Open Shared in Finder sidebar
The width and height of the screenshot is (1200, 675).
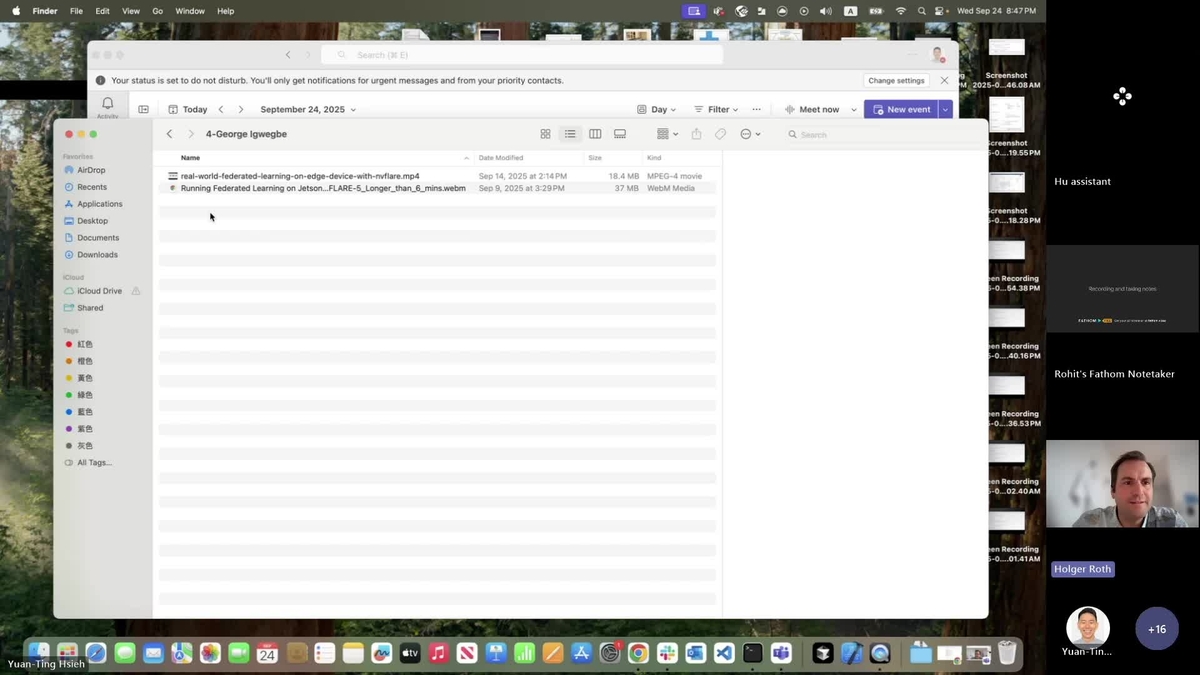(90, 308)
